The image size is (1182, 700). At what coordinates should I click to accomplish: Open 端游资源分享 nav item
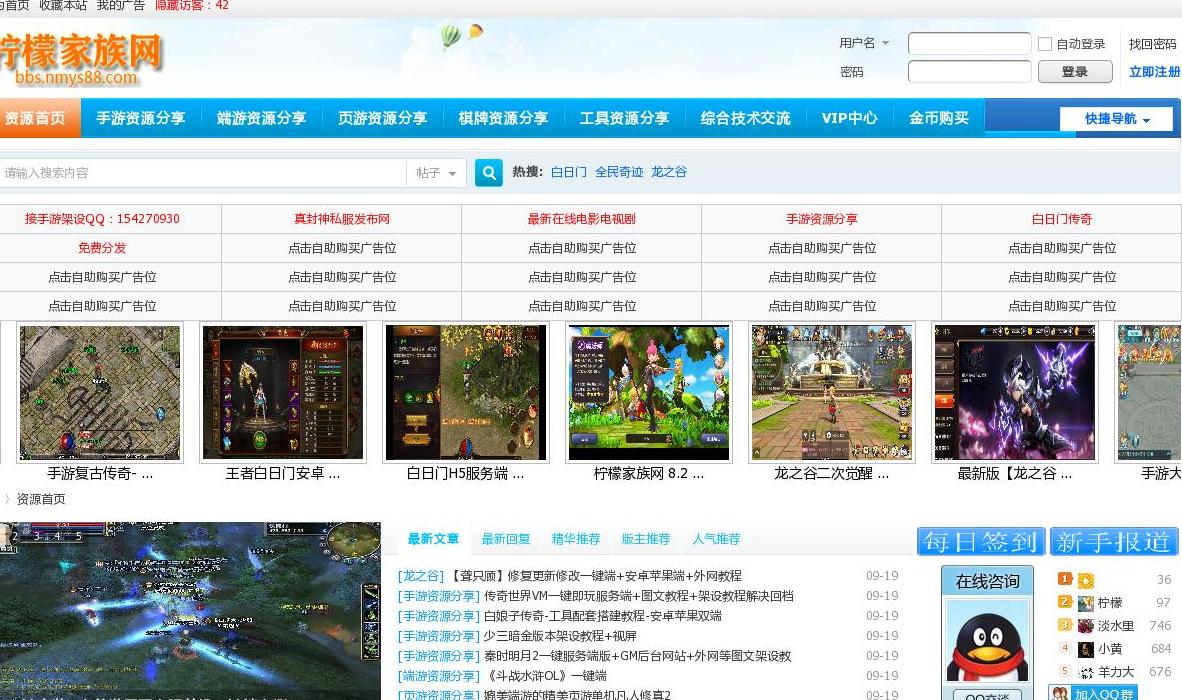(x=262, y=118)
